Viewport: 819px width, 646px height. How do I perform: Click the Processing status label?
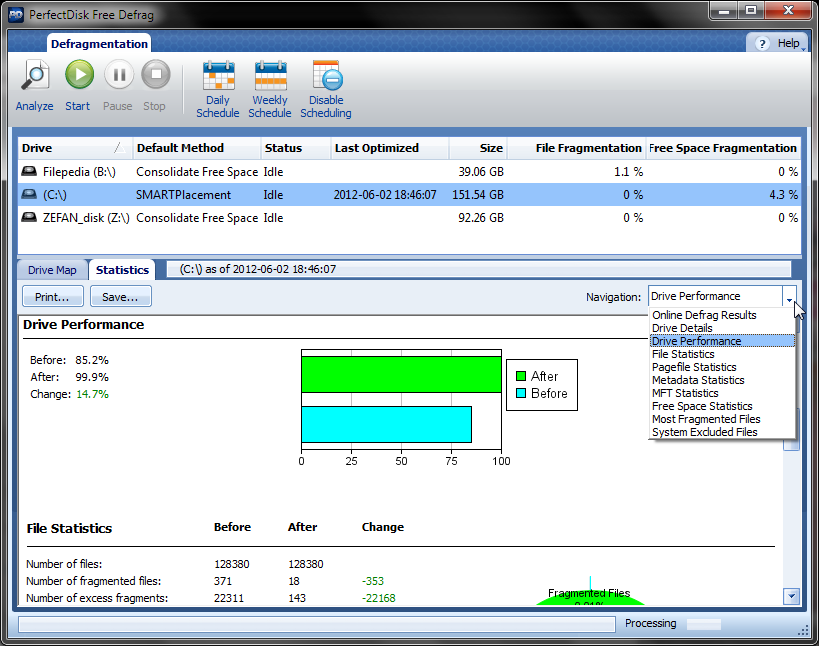click(x=650, y=624)
